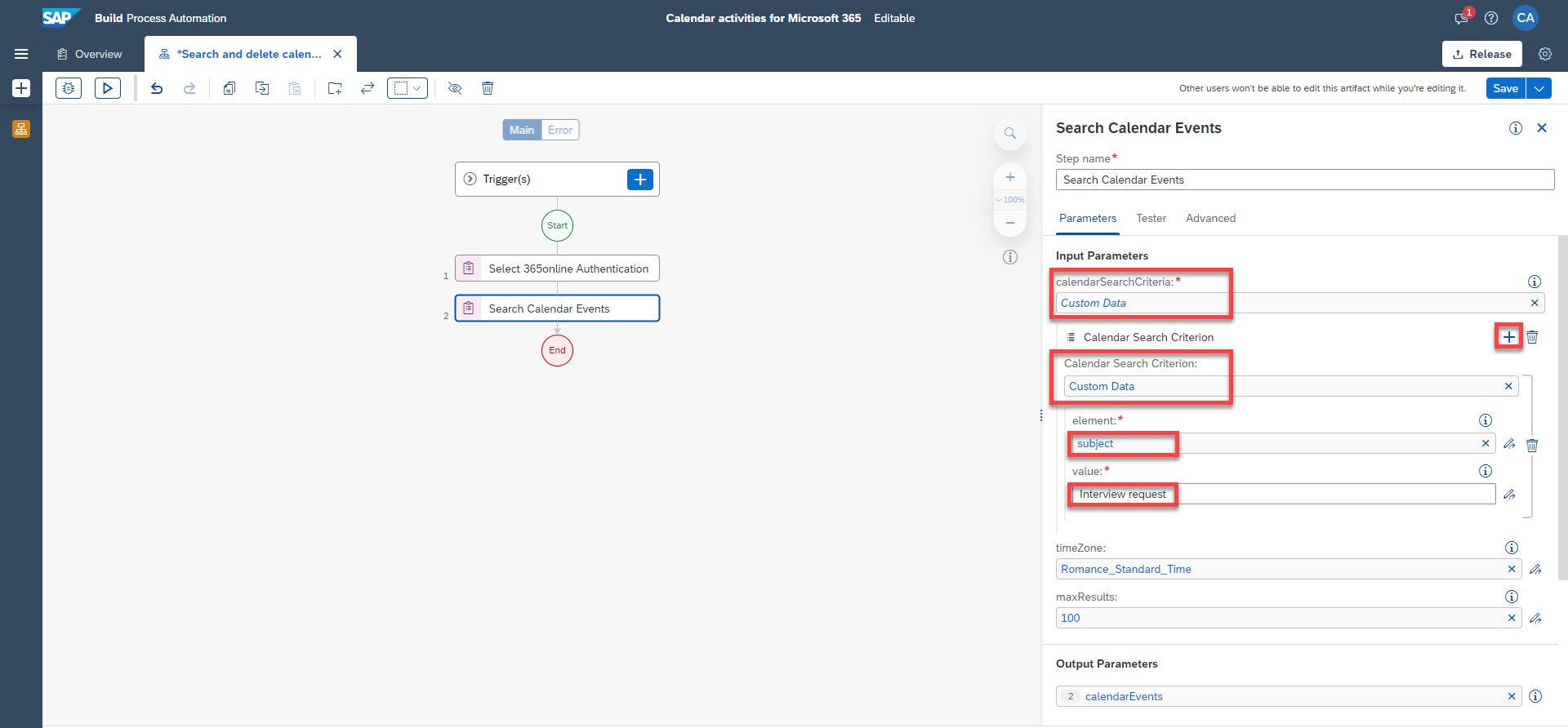Open the CA user avatar
1568x728 pixels.
tap(1526, 18)
